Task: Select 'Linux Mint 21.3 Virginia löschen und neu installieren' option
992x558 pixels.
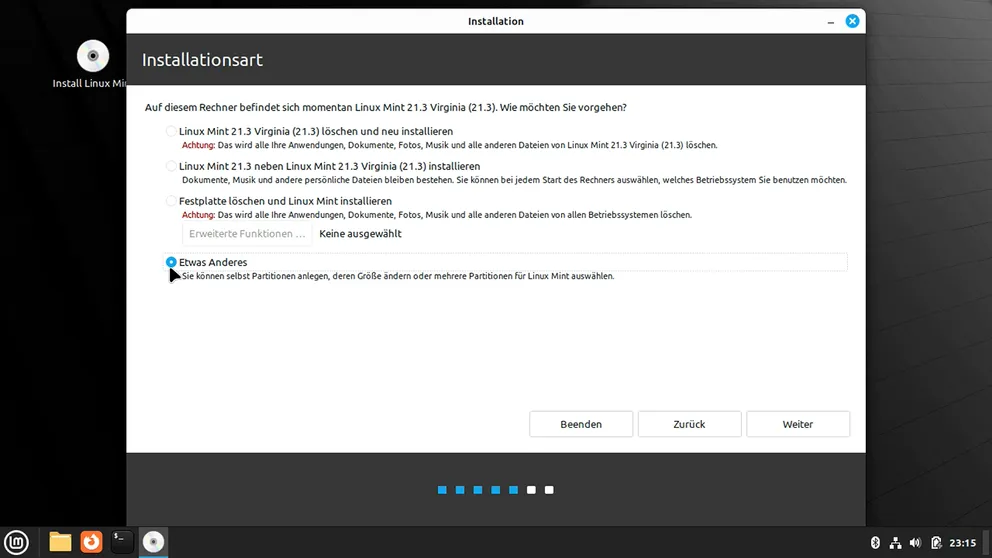Action: (171, 132)
